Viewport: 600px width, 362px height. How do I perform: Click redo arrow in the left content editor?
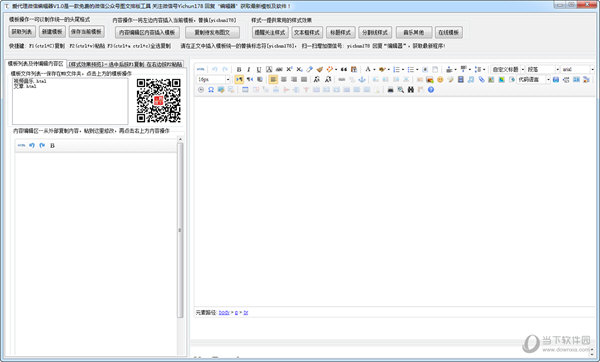coord(42,145)
